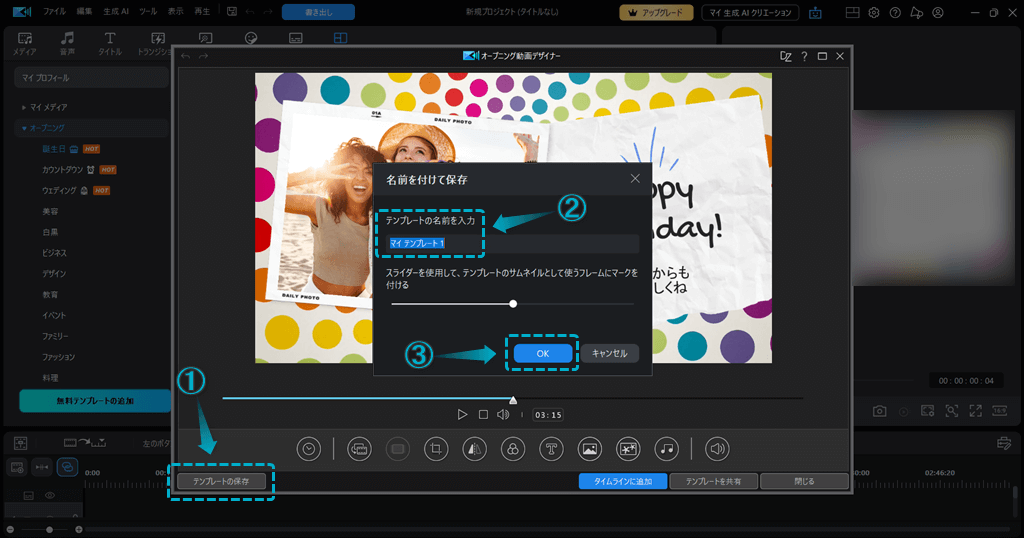This screenshot has width=1024, height=538.
Task: Expand the マイ メディア tree node
Action: click(x=24, y=107)
